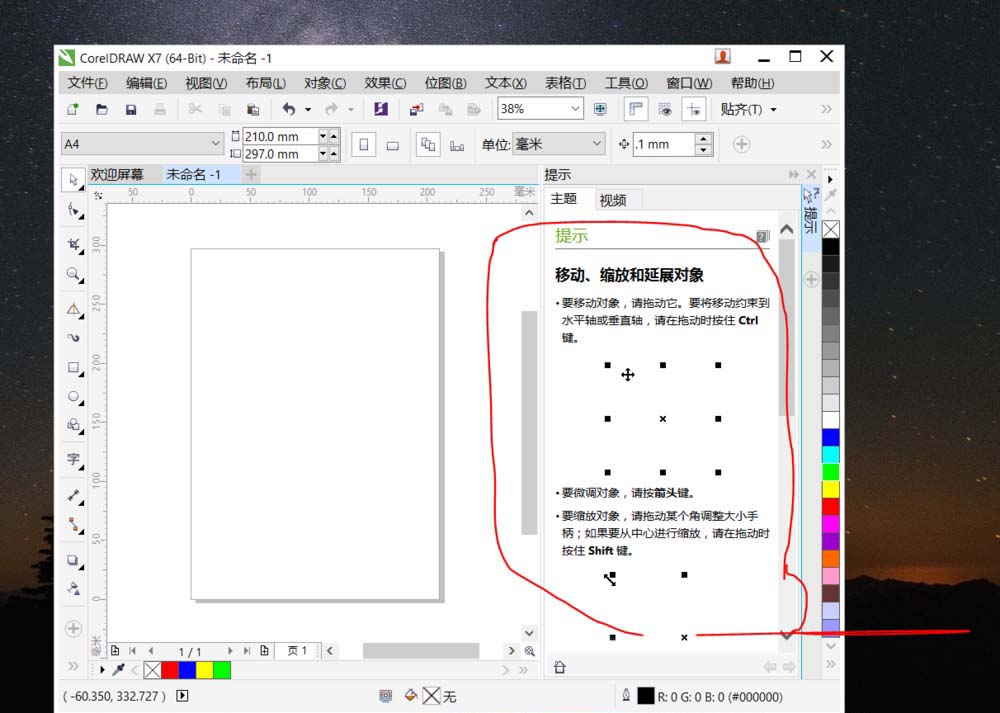Image resolution: width=1000 pixels, height=713 pixels.
Task: Toggle Show Rulers button
Action: click(636, 109)
